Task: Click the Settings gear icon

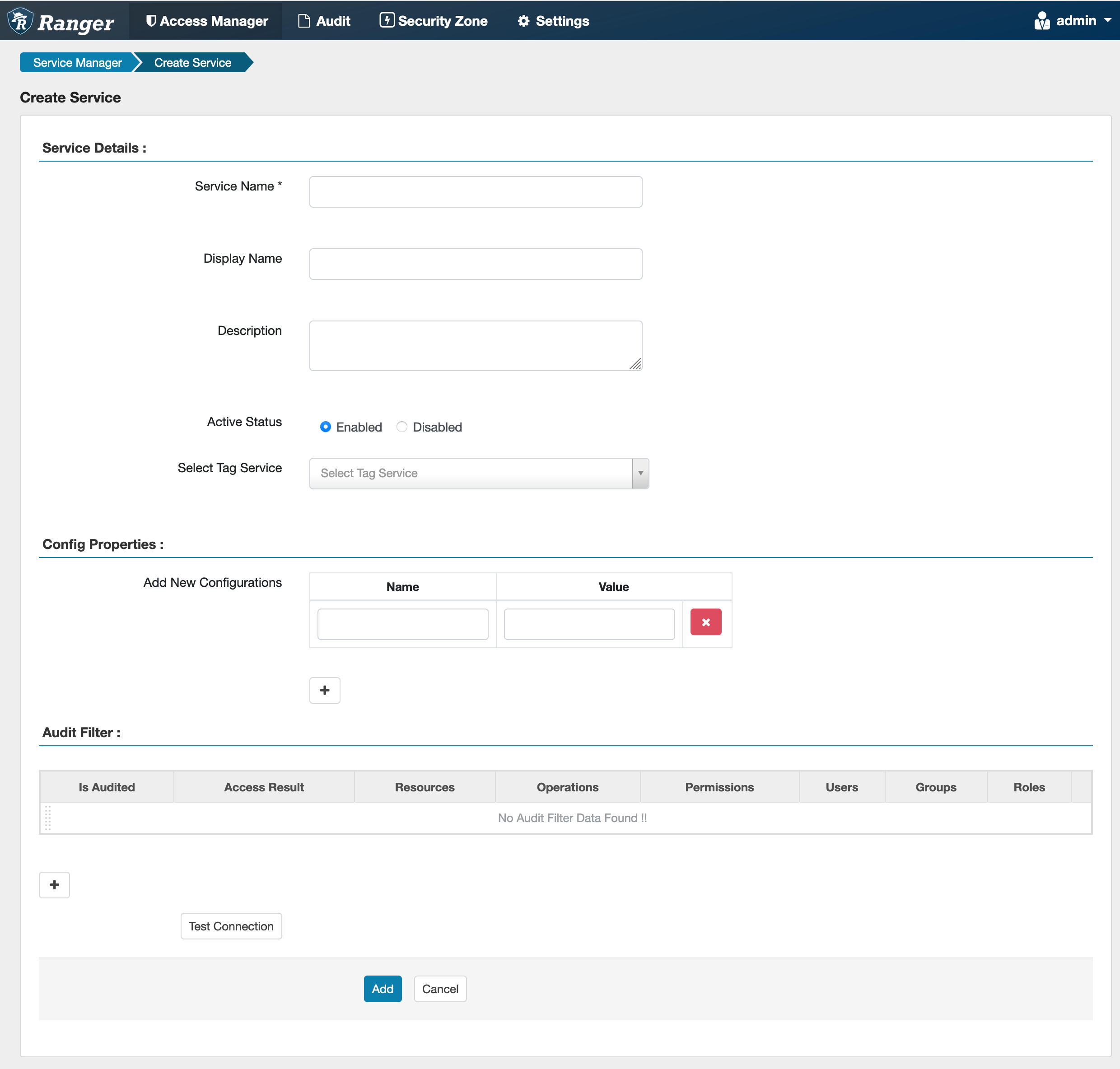Action: coord(523,21)
